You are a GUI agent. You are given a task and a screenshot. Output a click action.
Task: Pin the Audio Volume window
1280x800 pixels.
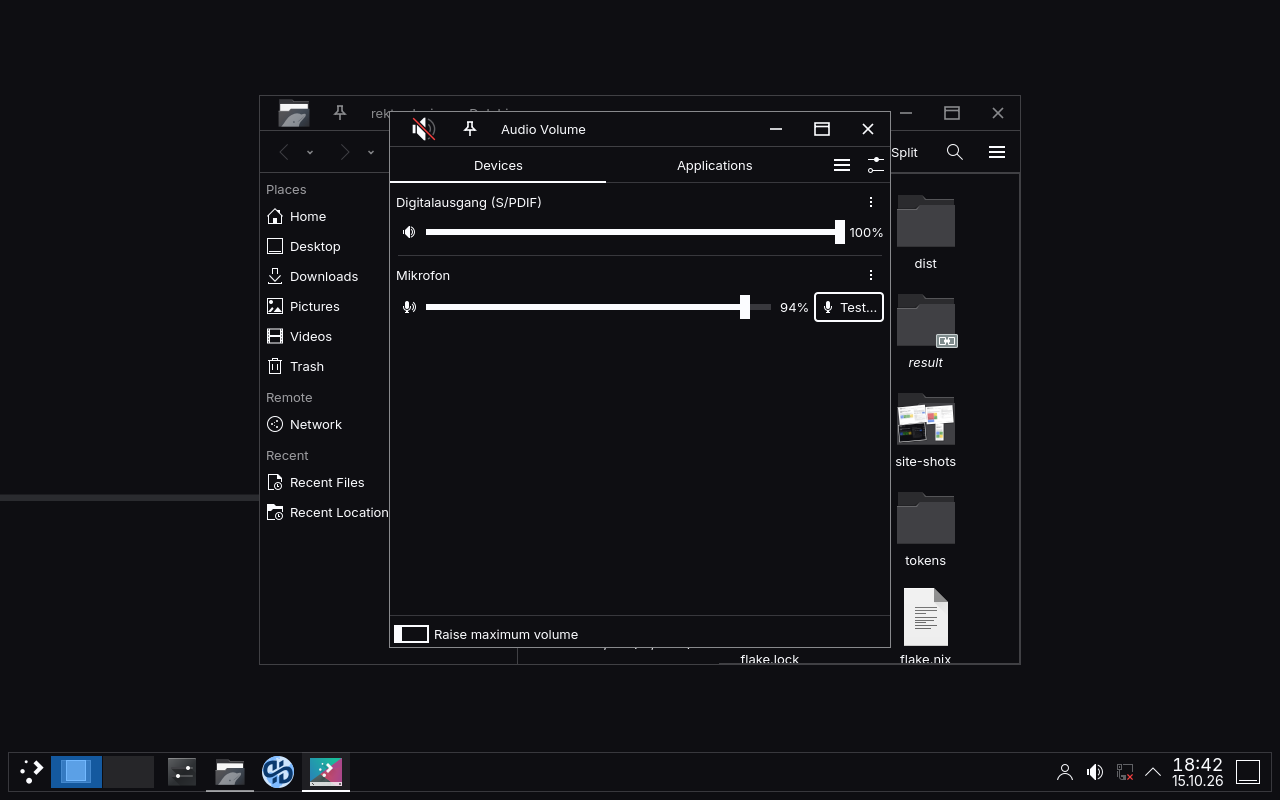tap(470, 129)
